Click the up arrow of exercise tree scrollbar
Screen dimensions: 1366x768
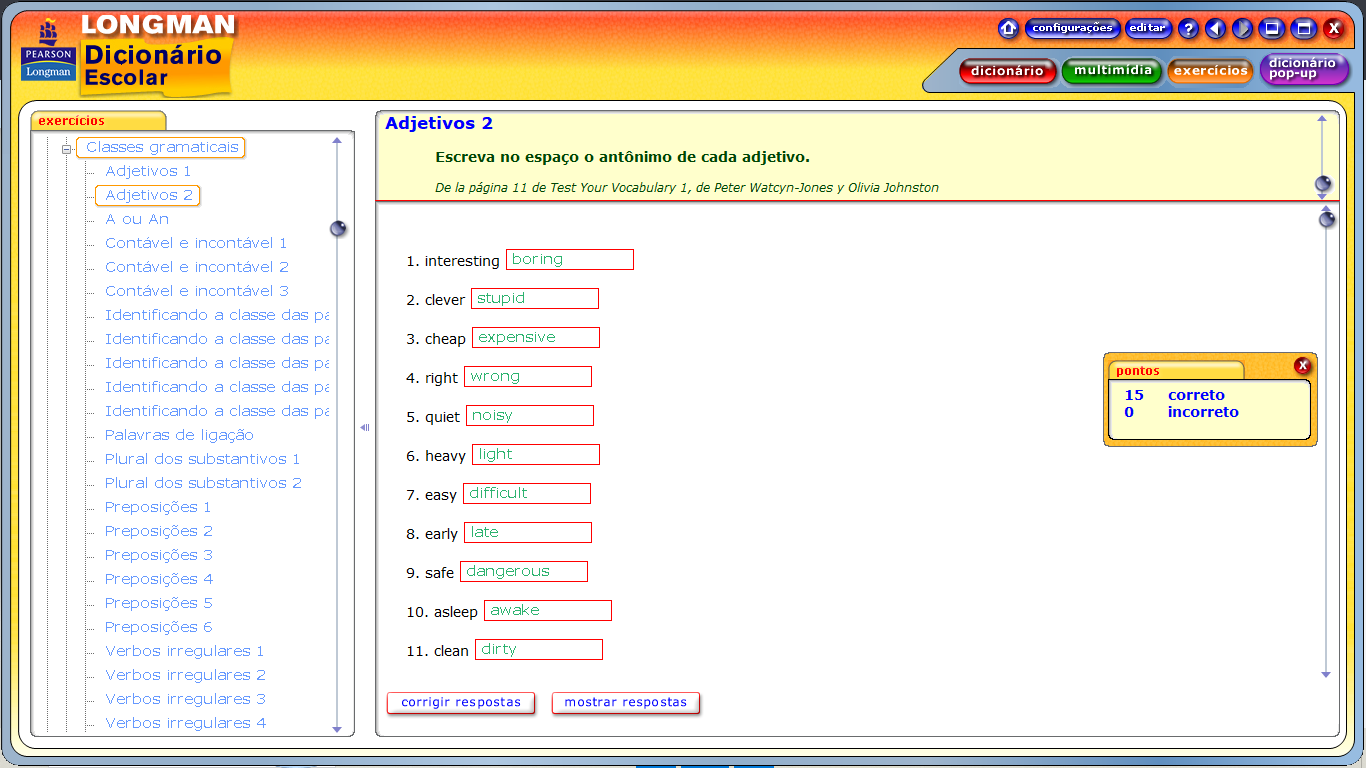(337, 141)
